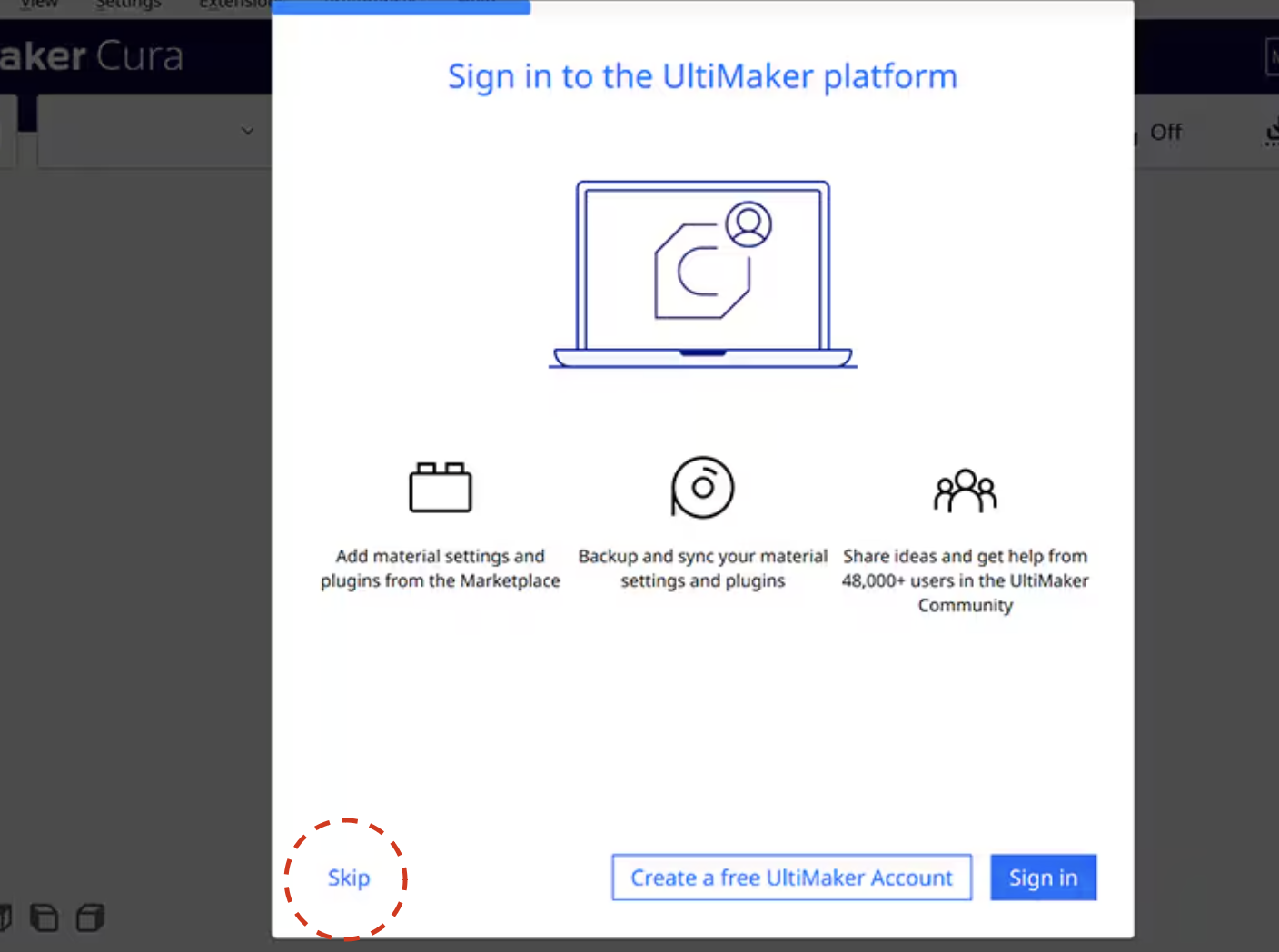Click the Sign in to UltiMaker platform heading
This screenshot has height=952, width=1279.
(x=702, y=77)
